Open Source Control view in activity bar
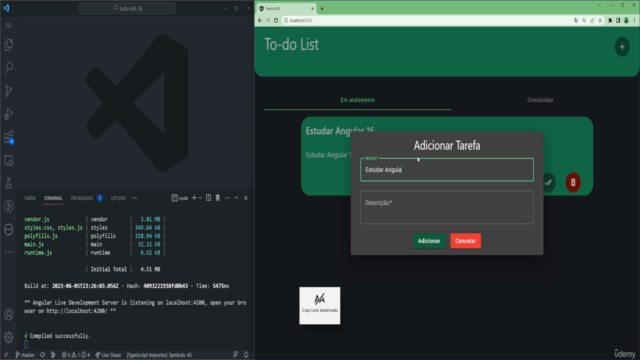This screenshot has height=360, width=640. tap(9, 91)
